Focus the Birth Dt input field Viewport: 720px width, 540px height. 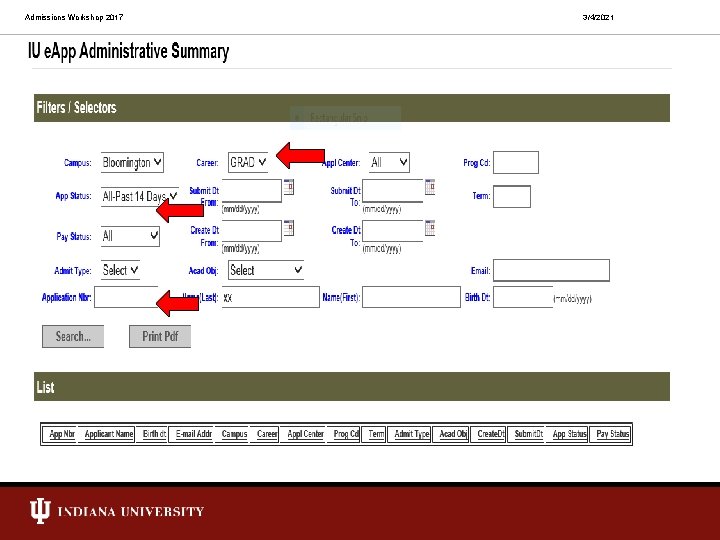(x=523, y=297)
